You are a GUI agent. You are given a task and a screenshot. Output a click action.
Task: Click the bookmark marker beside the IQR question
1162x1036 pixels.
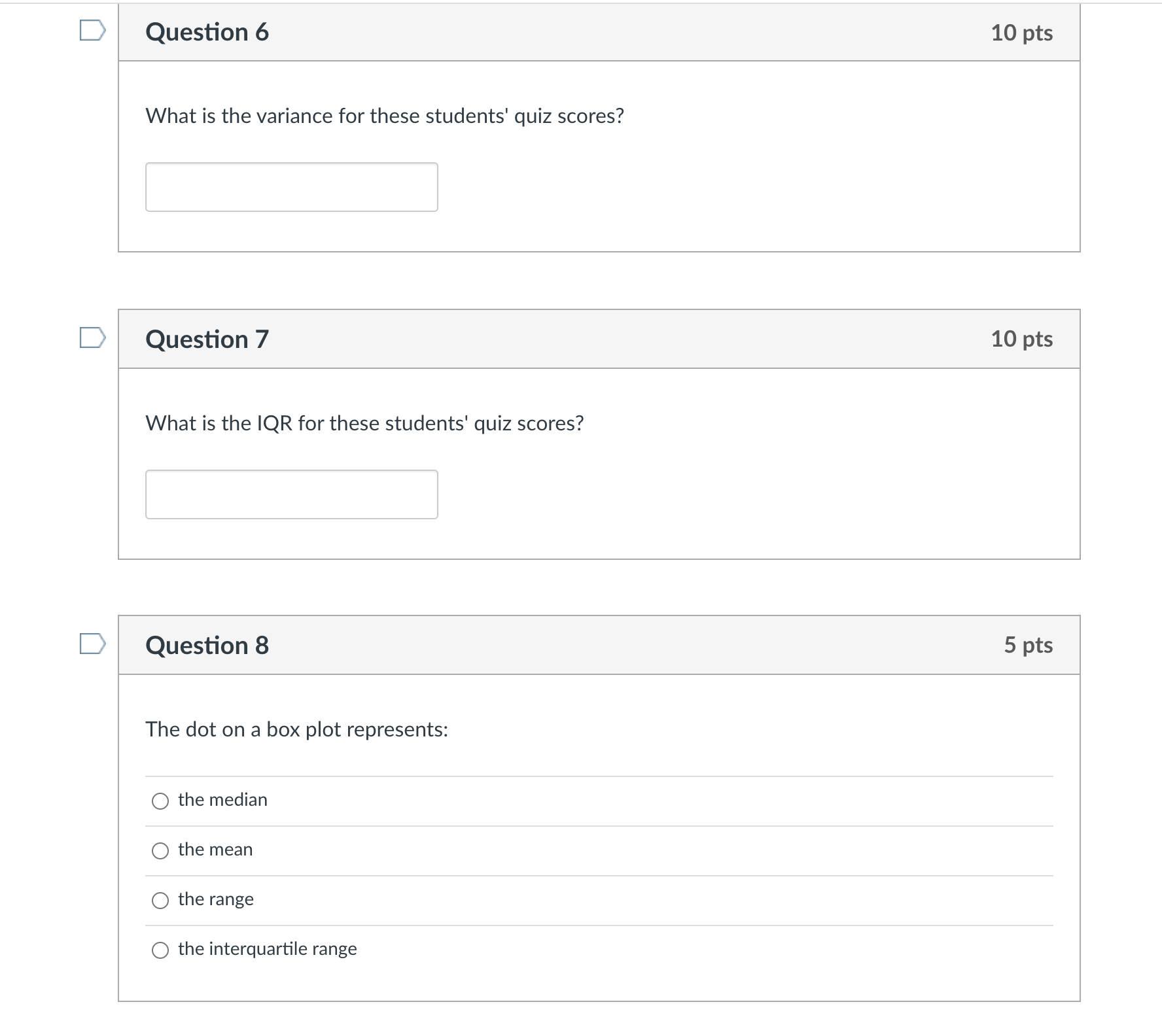point(92,337)
